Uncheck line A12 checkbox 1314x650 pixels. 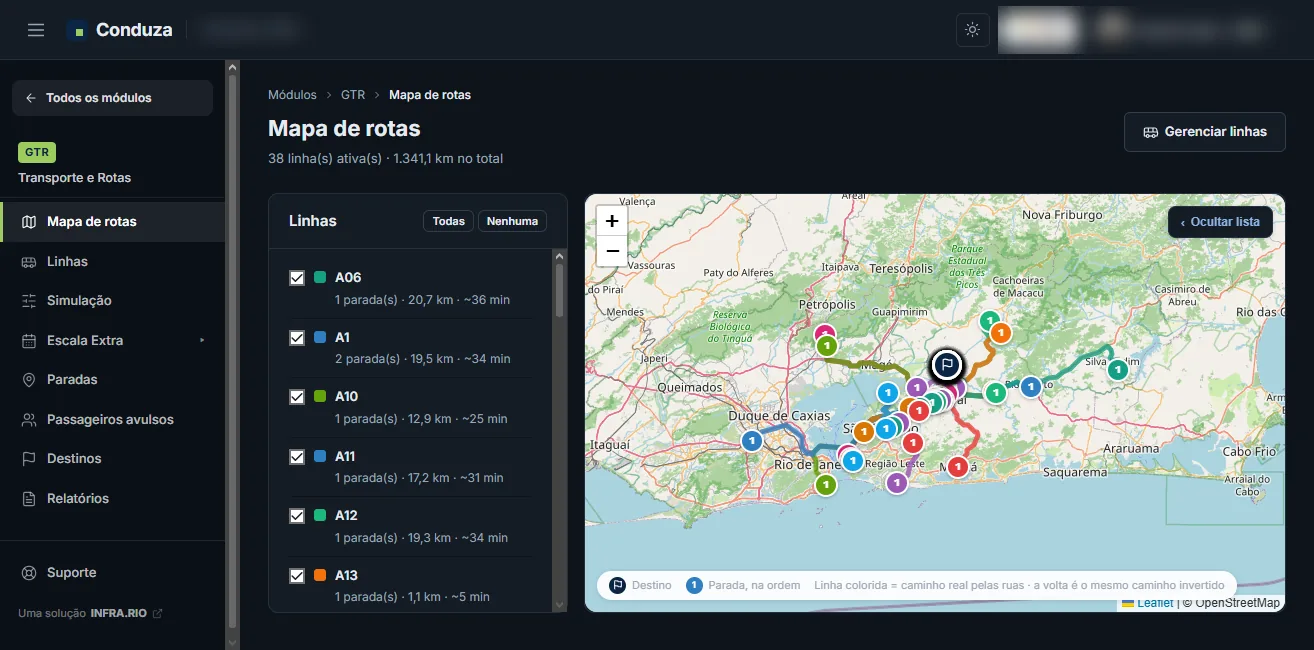point(297,516)
